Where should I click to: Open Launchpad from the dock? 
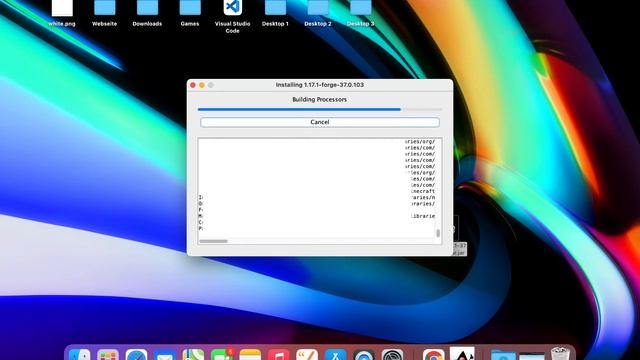pos(108,355)
